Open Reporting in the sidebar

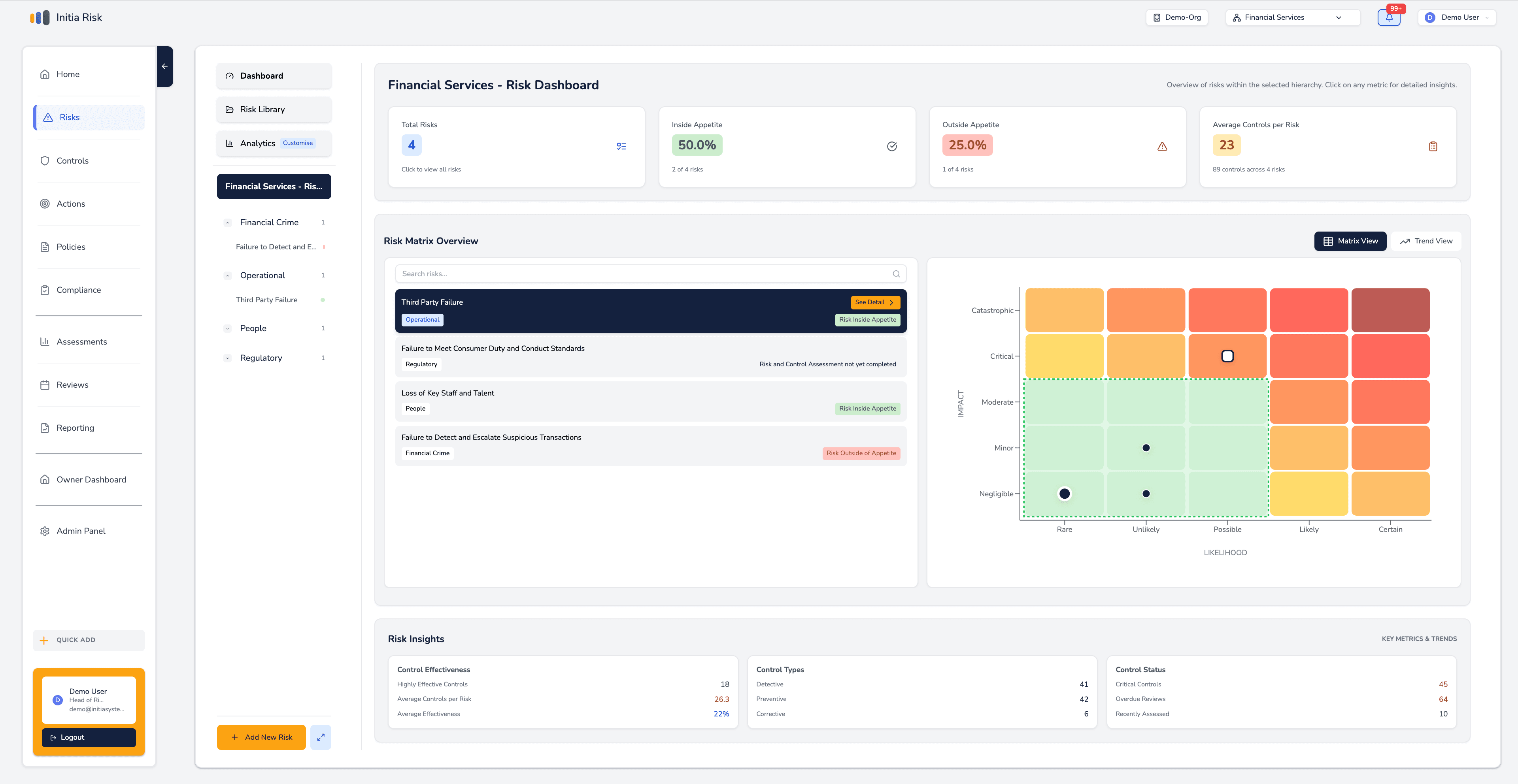tap(89, 428)
